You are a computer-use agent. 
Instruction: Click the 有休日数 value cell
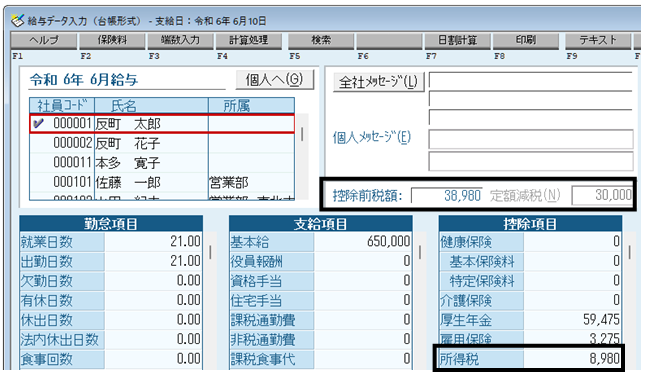pos(153,300)
